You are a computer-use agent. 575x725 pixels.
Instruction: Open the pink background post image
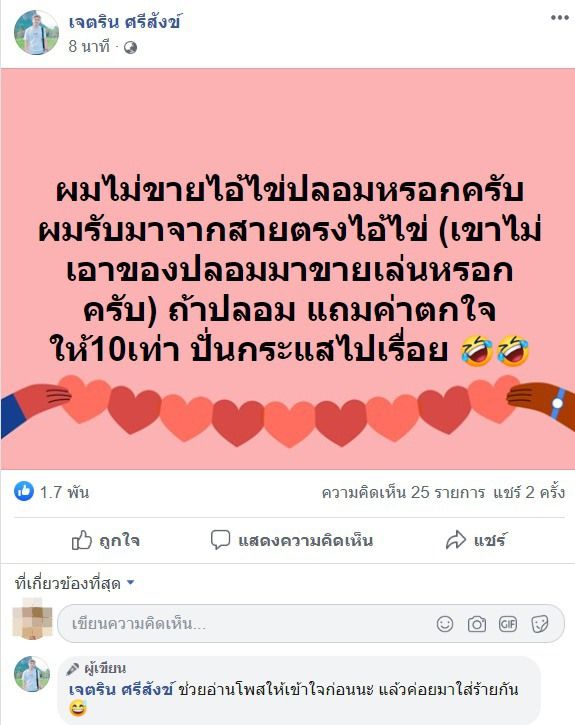288,269
